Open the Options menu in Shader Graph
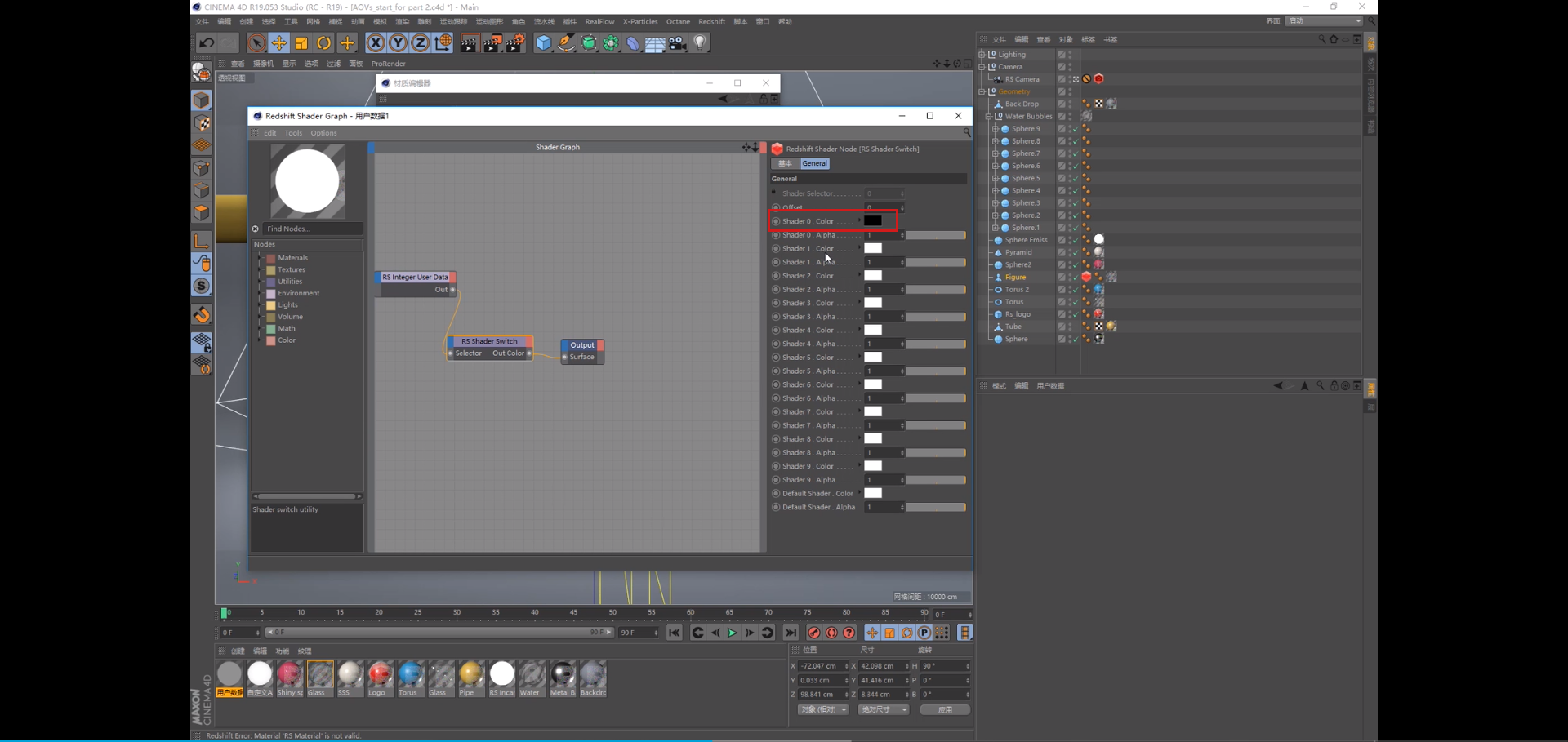The width and height of the screenshot is (1568, 742). pos(323,133)
